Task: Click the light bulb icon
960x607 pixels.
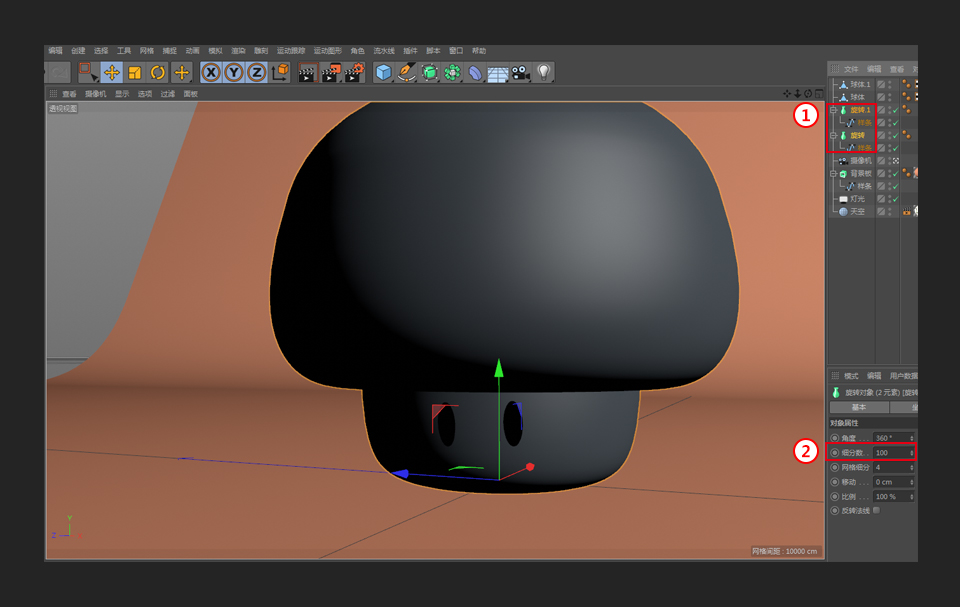Action: tap(543, 72)
